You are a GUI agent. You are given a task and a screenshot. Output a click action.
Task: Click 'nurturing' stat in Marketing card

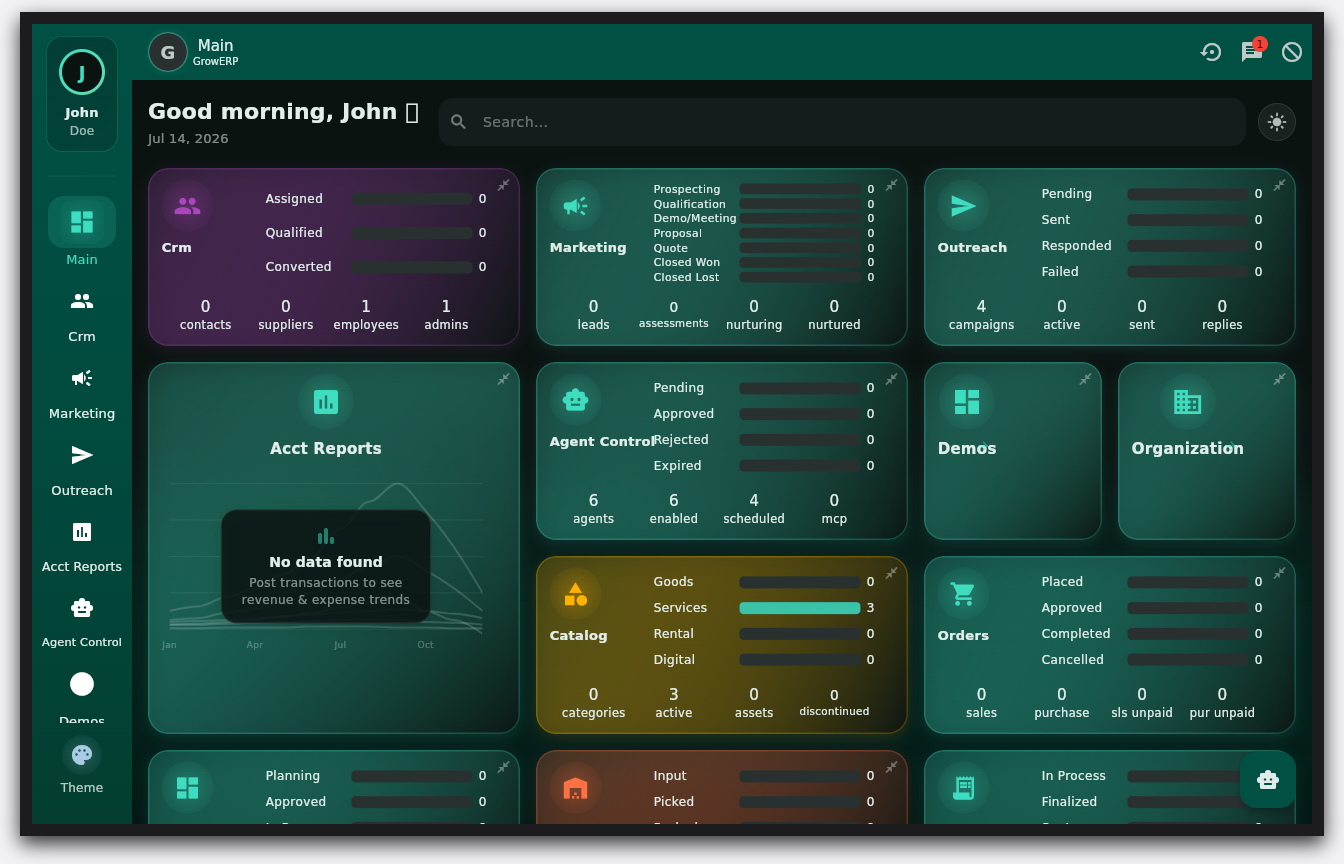(x=754, y=315)
